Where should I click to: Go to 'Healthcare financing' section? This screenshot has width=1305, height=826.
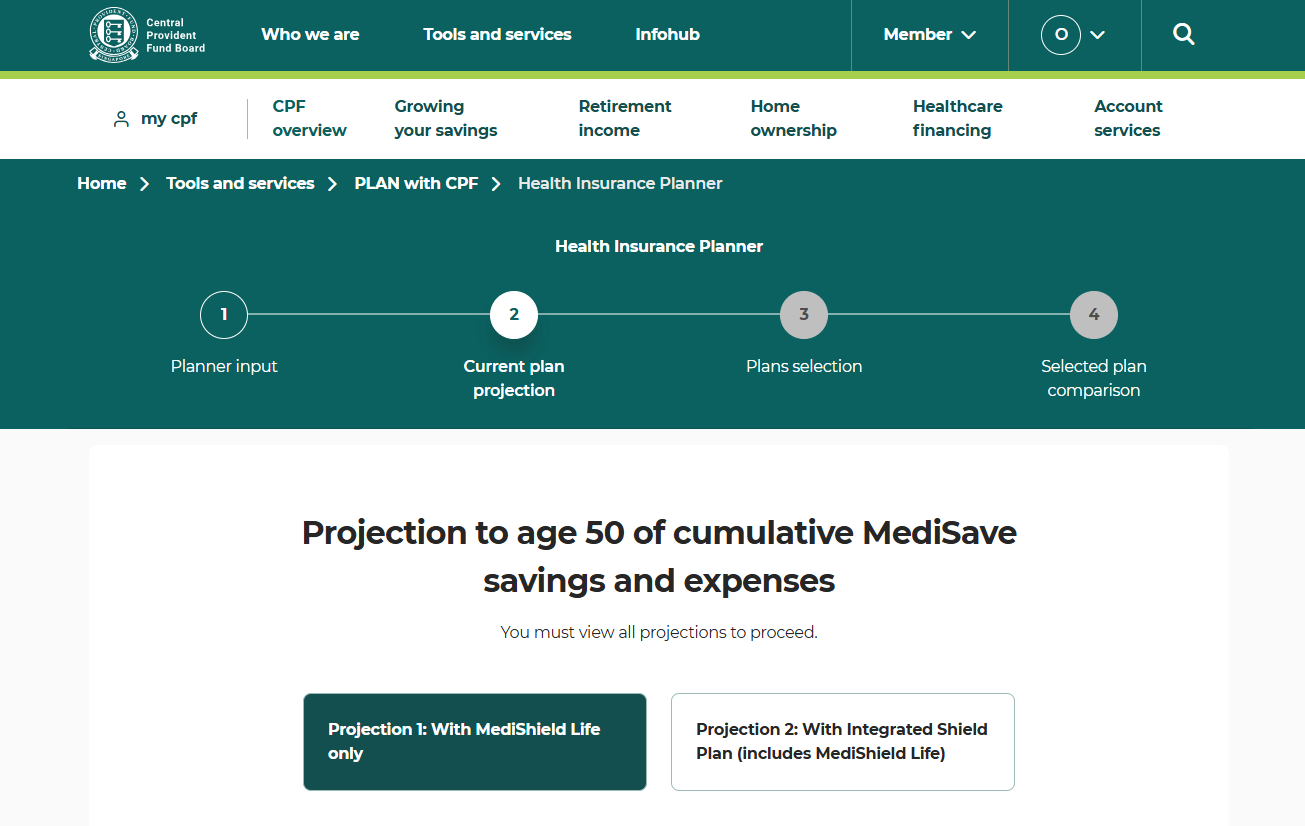pos(957,118)
